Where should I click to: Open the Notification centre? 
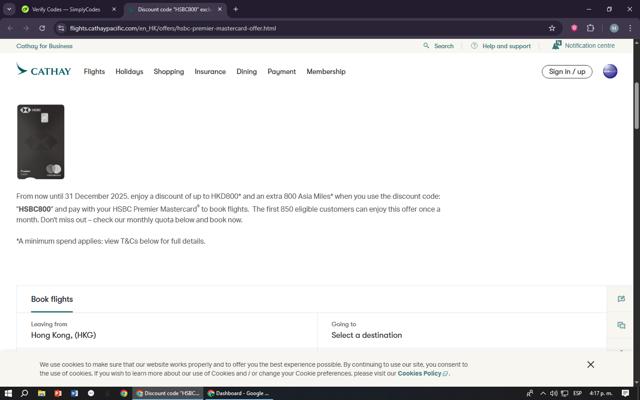[x=589, y=45]
